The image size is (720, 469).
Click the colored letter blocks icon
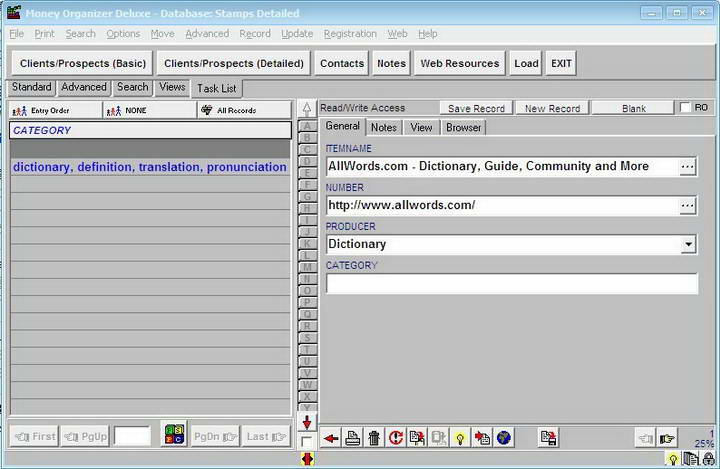click(x=174, y=434)
